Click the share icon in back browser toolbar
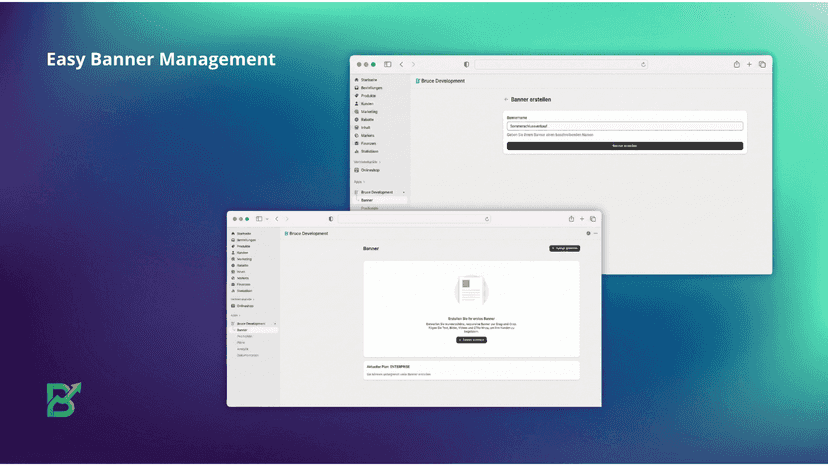 [737, 64]
